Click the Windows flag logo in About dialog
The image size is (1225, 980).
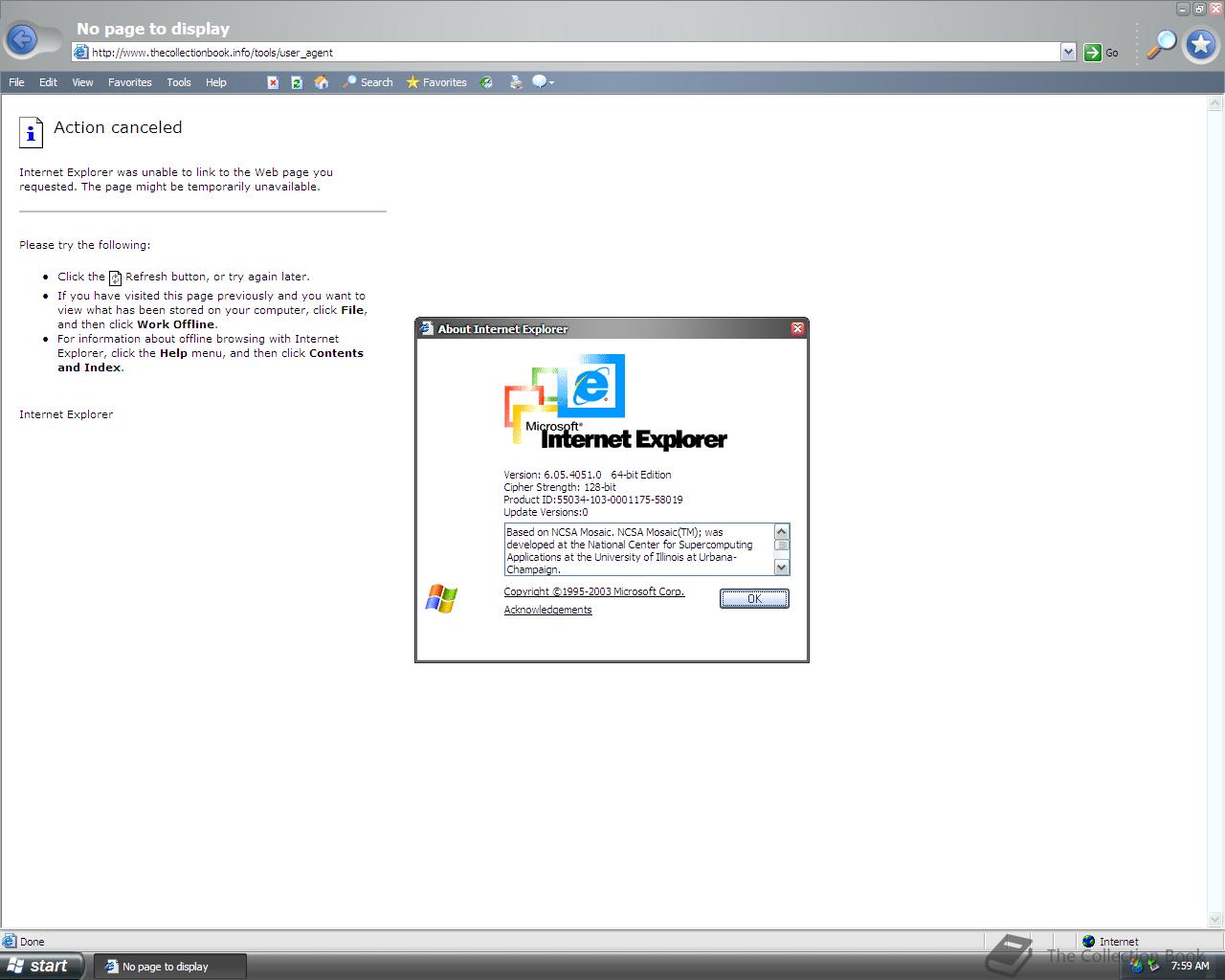point(441,599)
